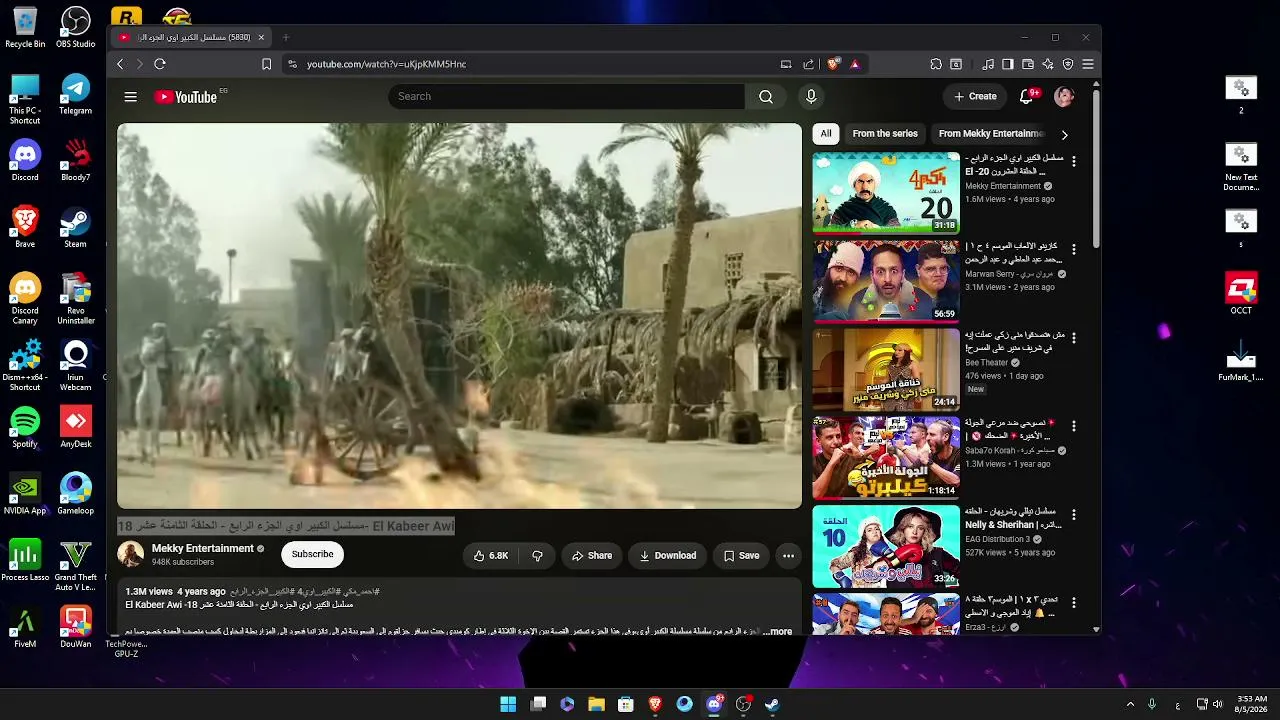Click the Windows Start button
This screenshot has height=720, width=1280.
click(508, 704)
